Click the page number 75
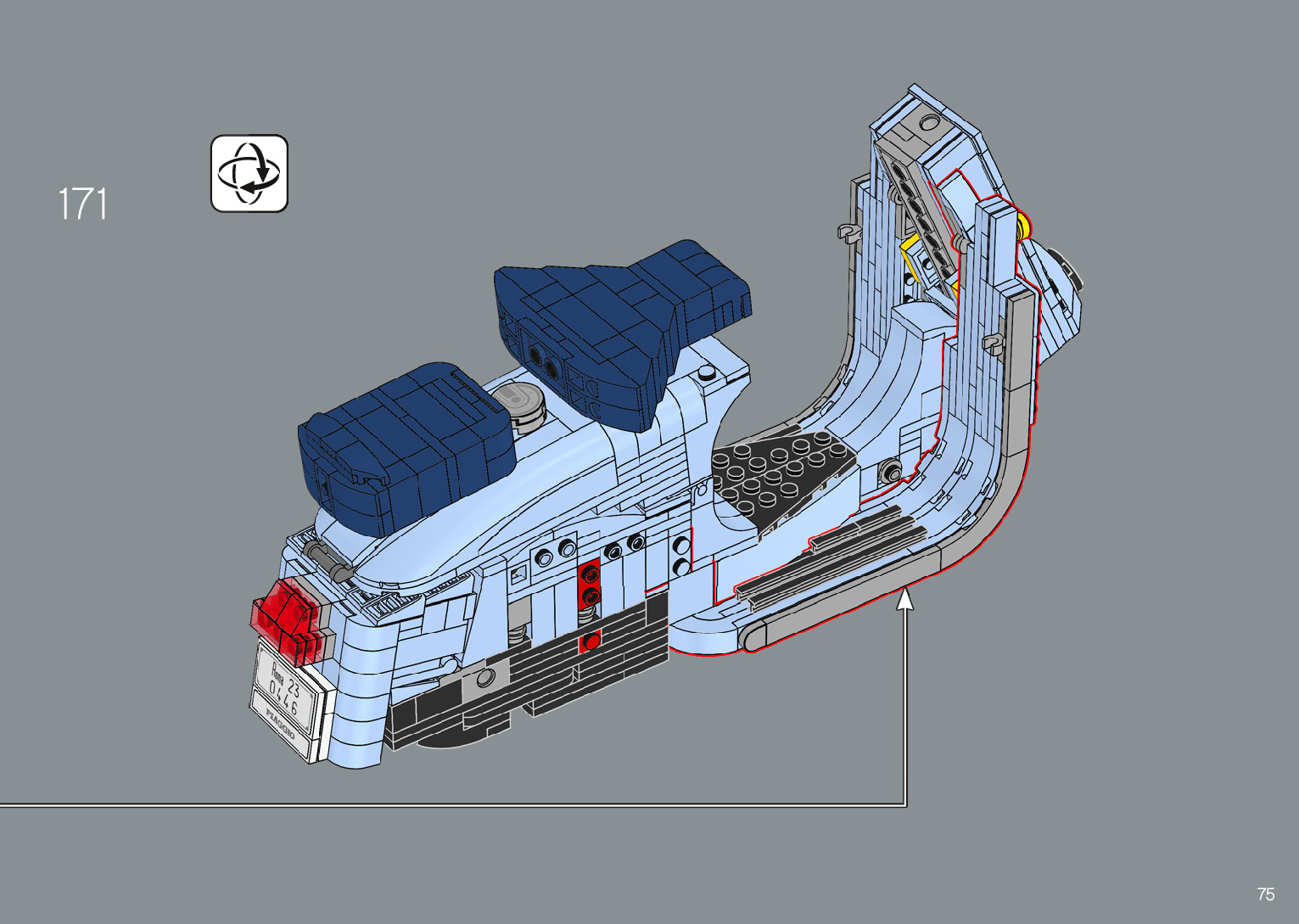 tap(1265, 894)
